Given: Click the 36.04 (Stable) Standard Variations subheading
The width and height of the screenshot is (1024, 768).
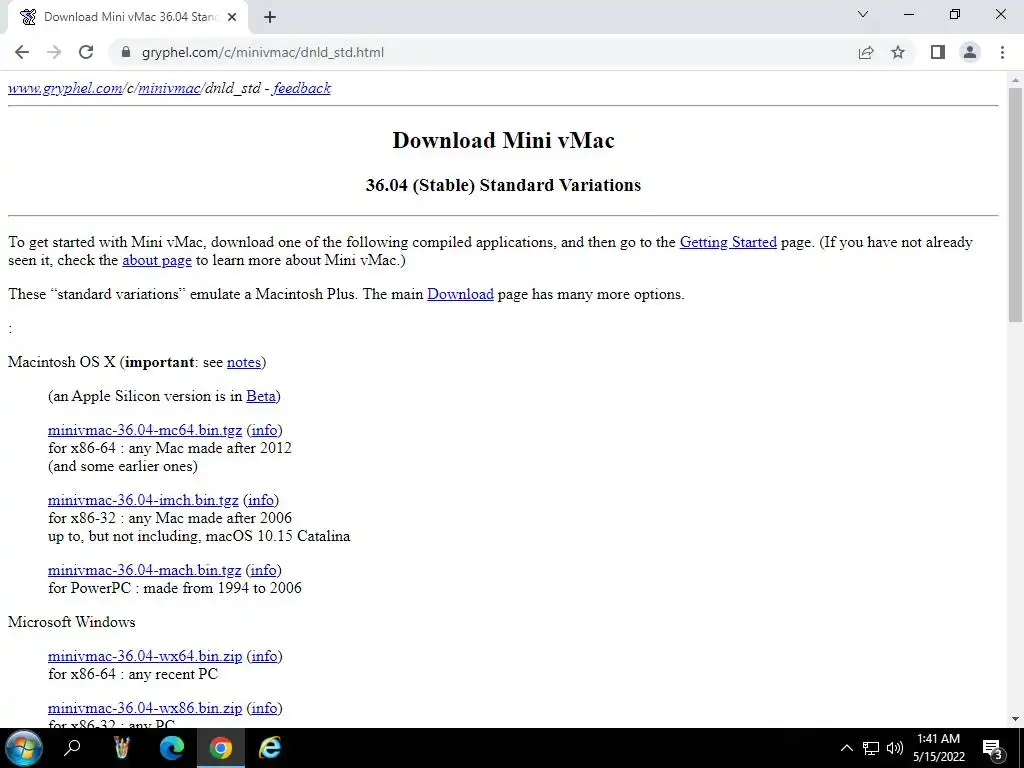Looking at the screenshot, I should [x=504, y=185].
